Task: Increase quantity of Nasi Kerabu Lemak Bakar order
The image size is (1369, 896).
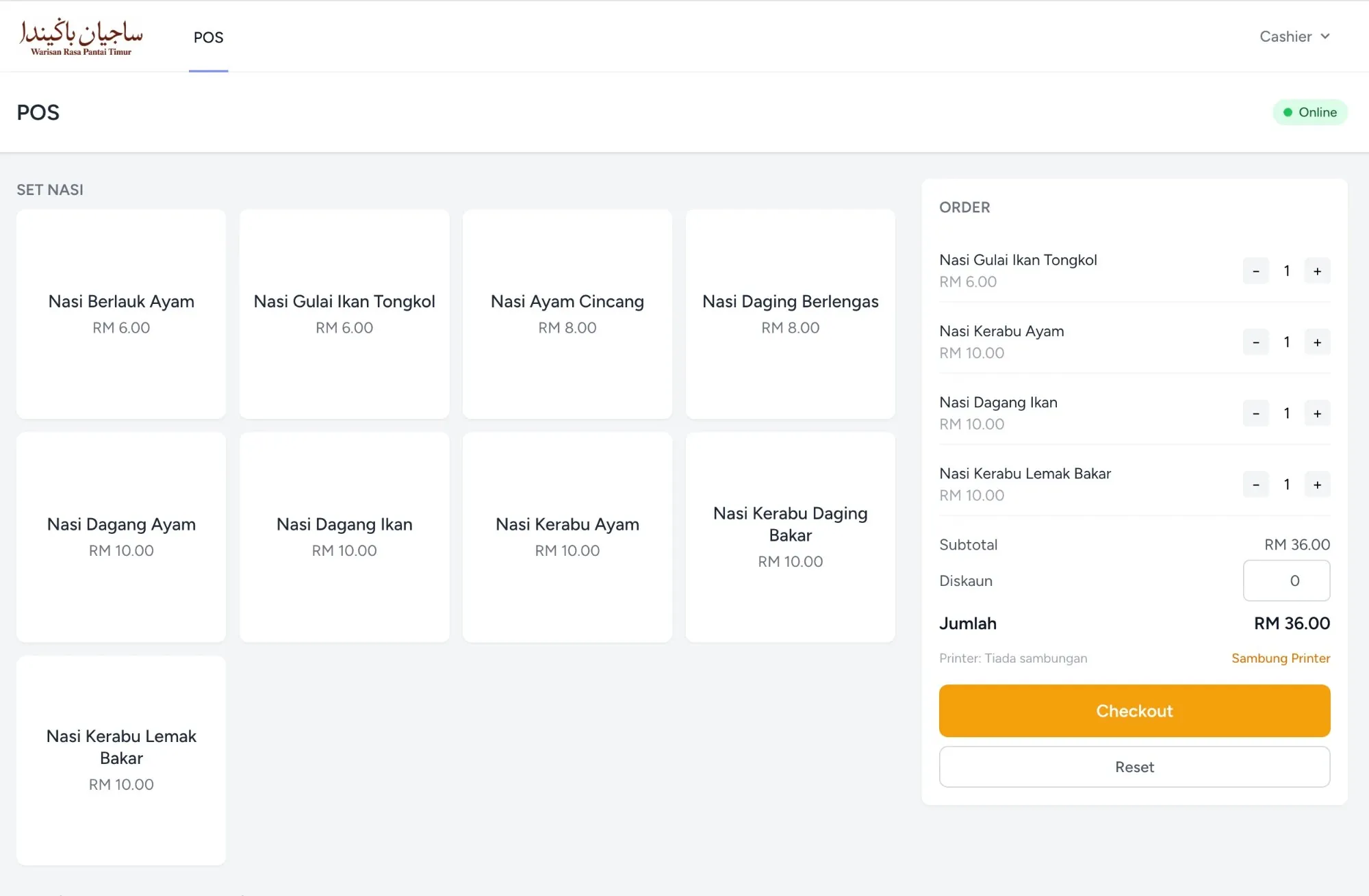Action: click(1317, 485)
